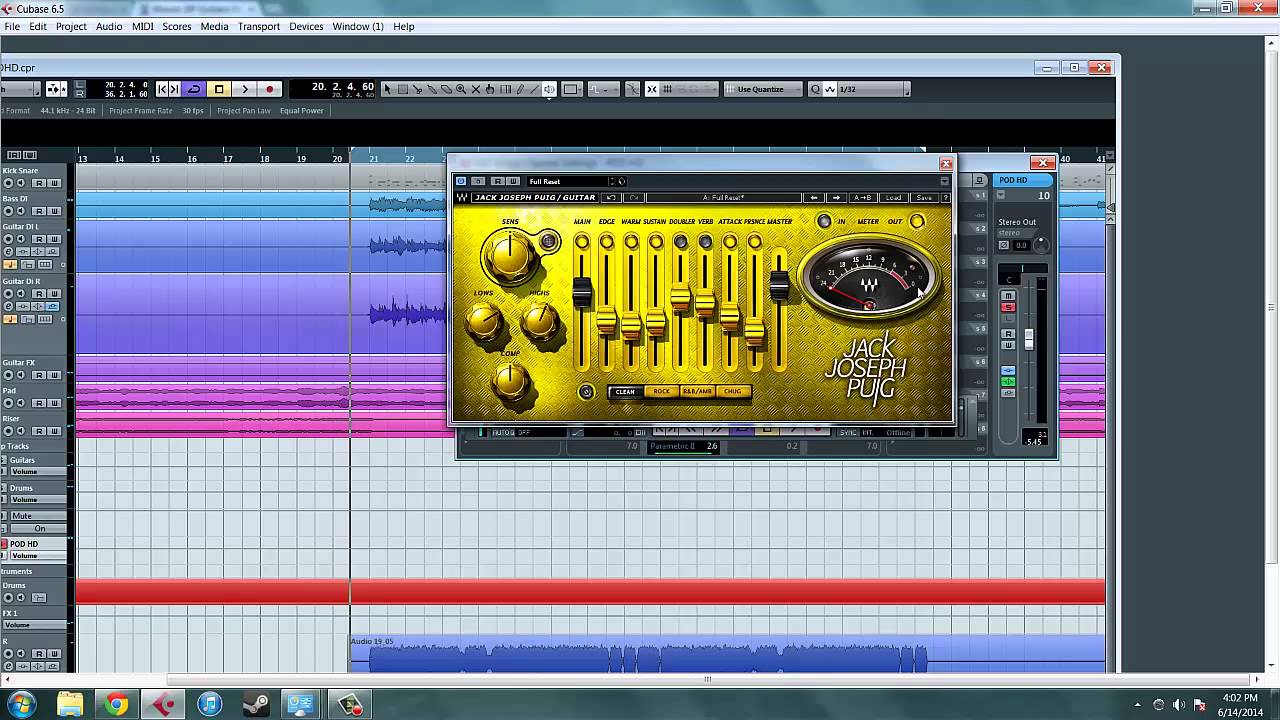The width and height of the screenshot is (1280, 720).
Task: Toggle the Snap on/off icon
Action: point(652,89)
